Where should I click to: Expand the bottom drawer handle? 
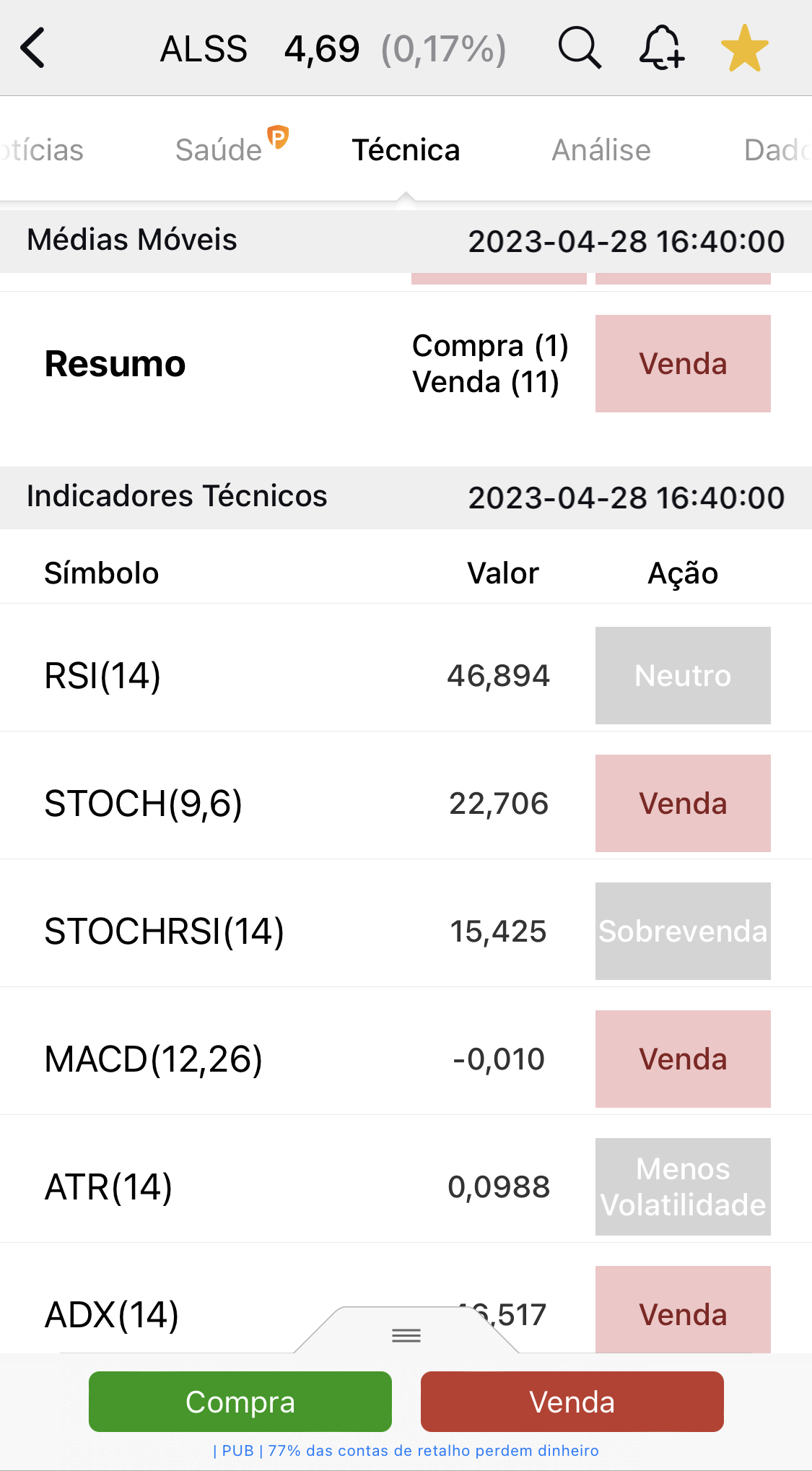[406, 1335]
